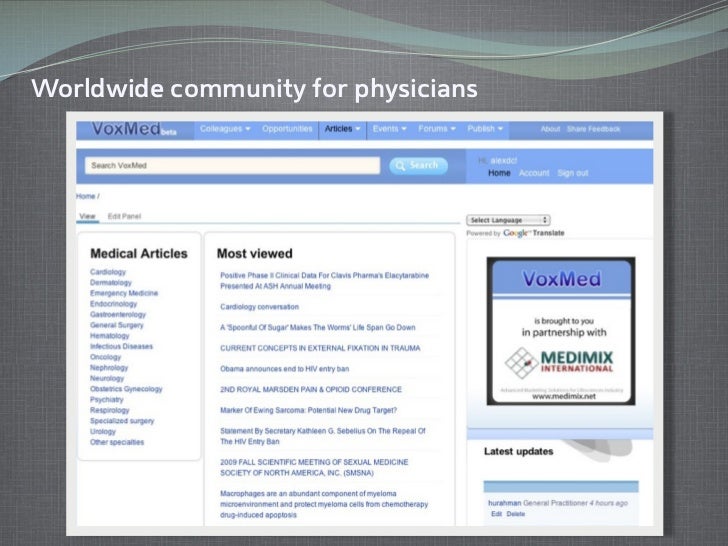Click Edit under hurahman update
728x546 pixels.
click(496, 514)
